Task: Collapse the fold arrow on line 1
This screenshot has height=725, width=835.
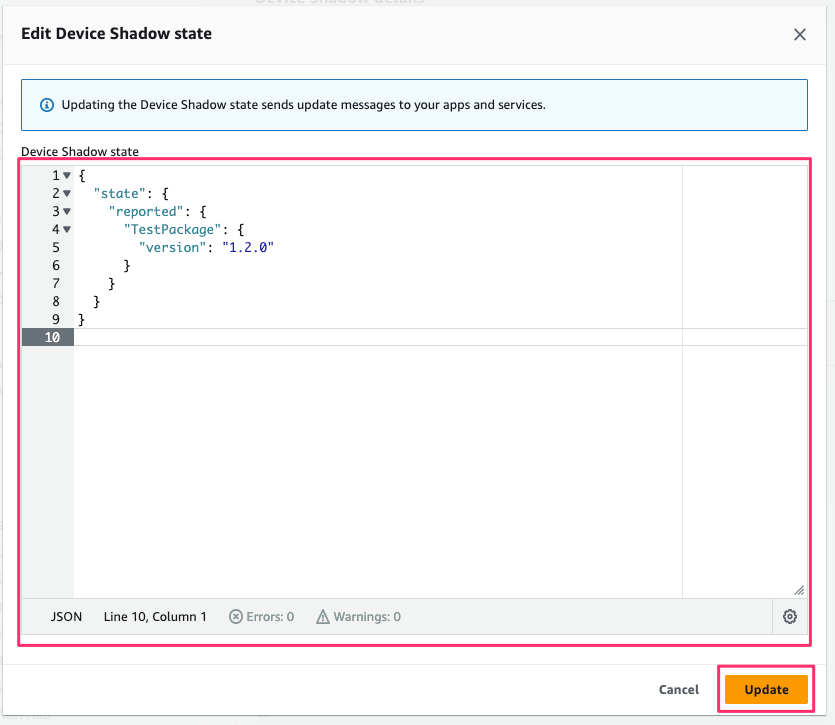Action: coord(67,175)
